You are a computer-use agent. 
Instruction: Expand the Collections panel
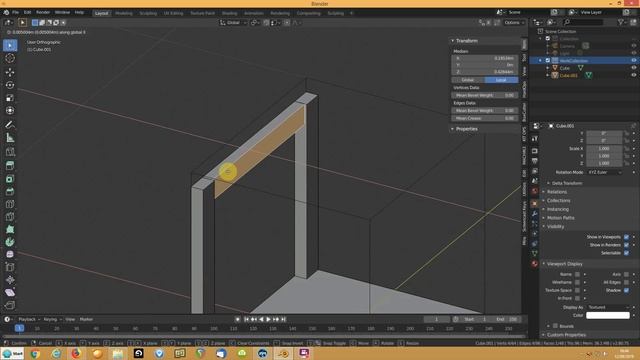[558, 200]
